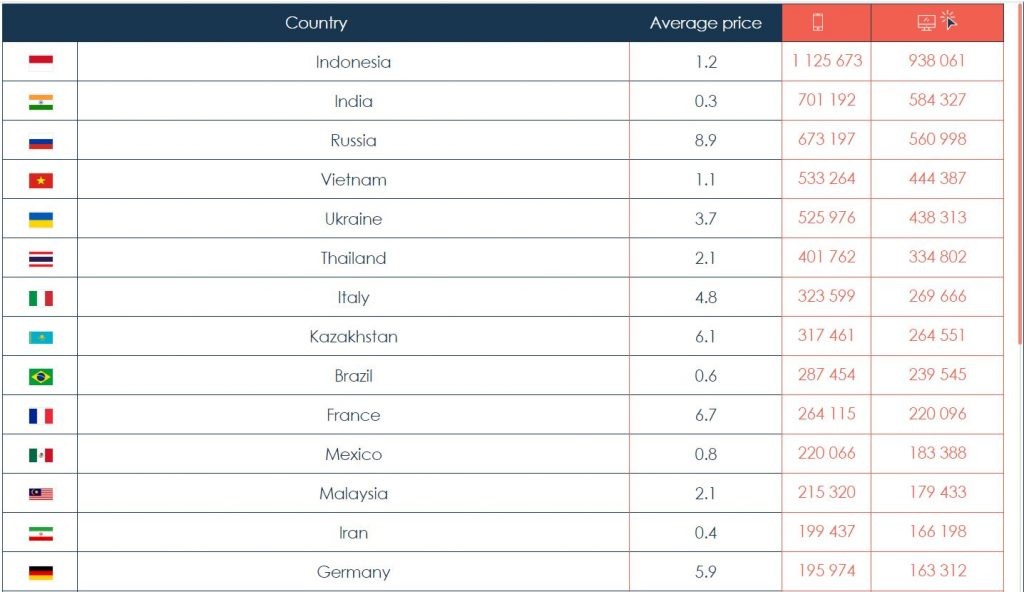The image size is (1024, 592).
Task: Click the mobile phone column header icon
Action: pyautogui.click(x=817, y=23)
